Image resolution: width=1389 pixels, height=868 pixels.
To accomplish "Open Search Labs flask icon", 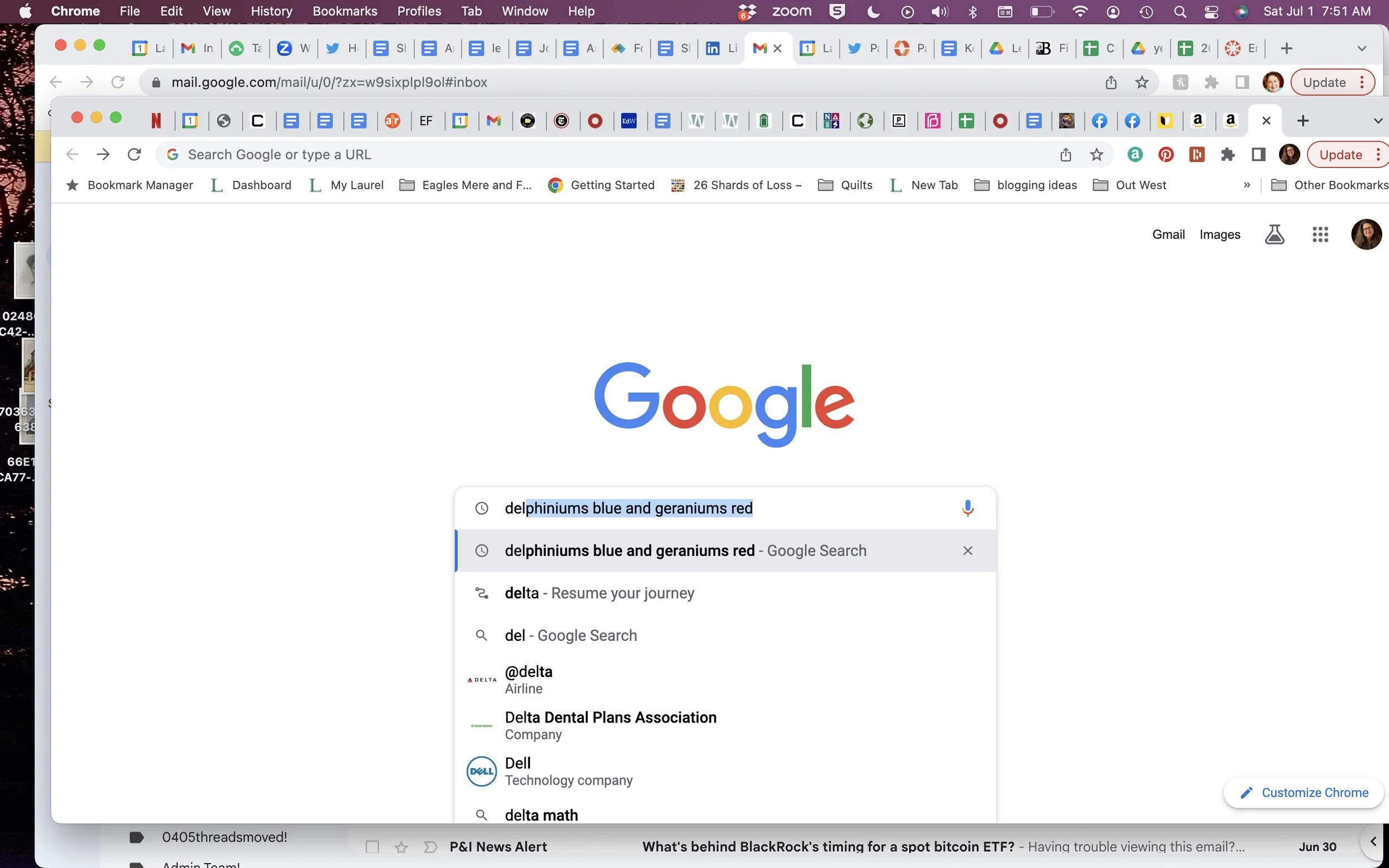I will click(1274, 234).
